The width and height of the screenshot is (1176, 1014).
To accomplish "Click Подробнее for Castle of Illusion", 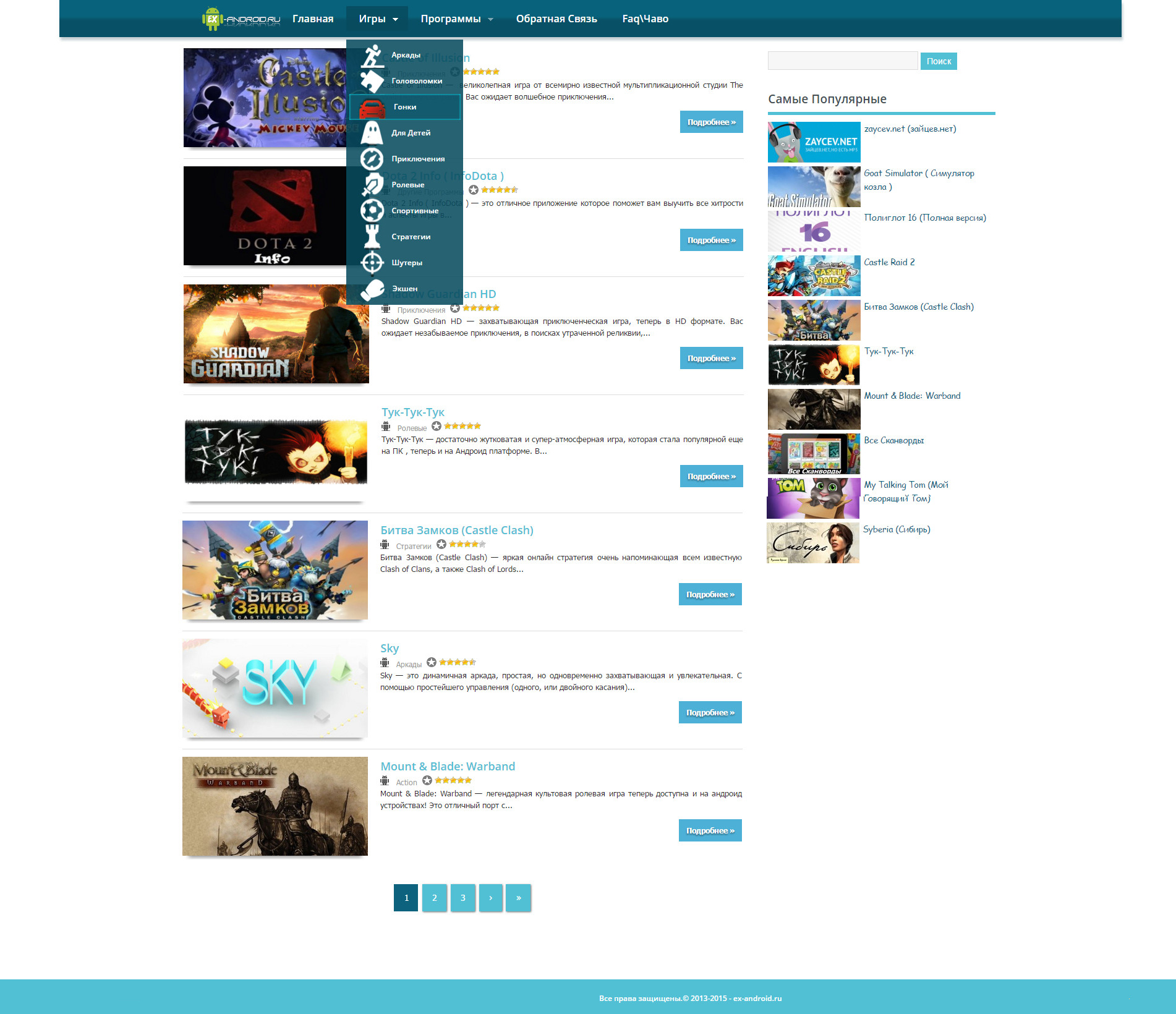I will [712, 122].
